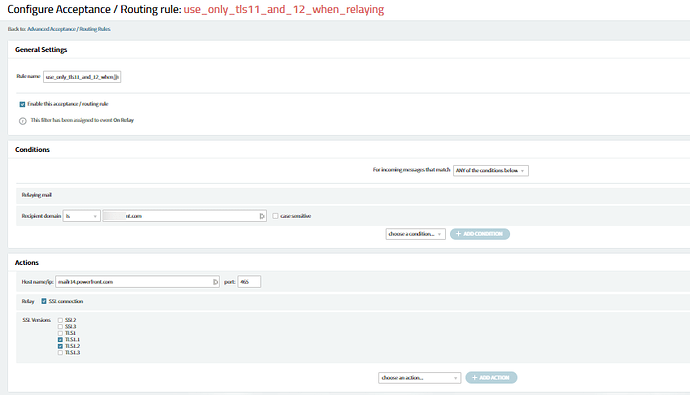The width and height of the screenshot is (690, 395).
Task: Uncheck the TLS1.1 version checkbox
Action: tap(60, 340)
